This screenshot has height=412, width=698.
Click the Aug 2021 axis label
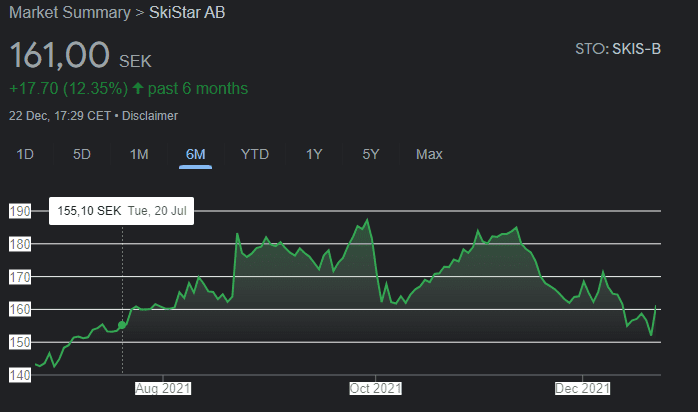click(x=163, y=388)
